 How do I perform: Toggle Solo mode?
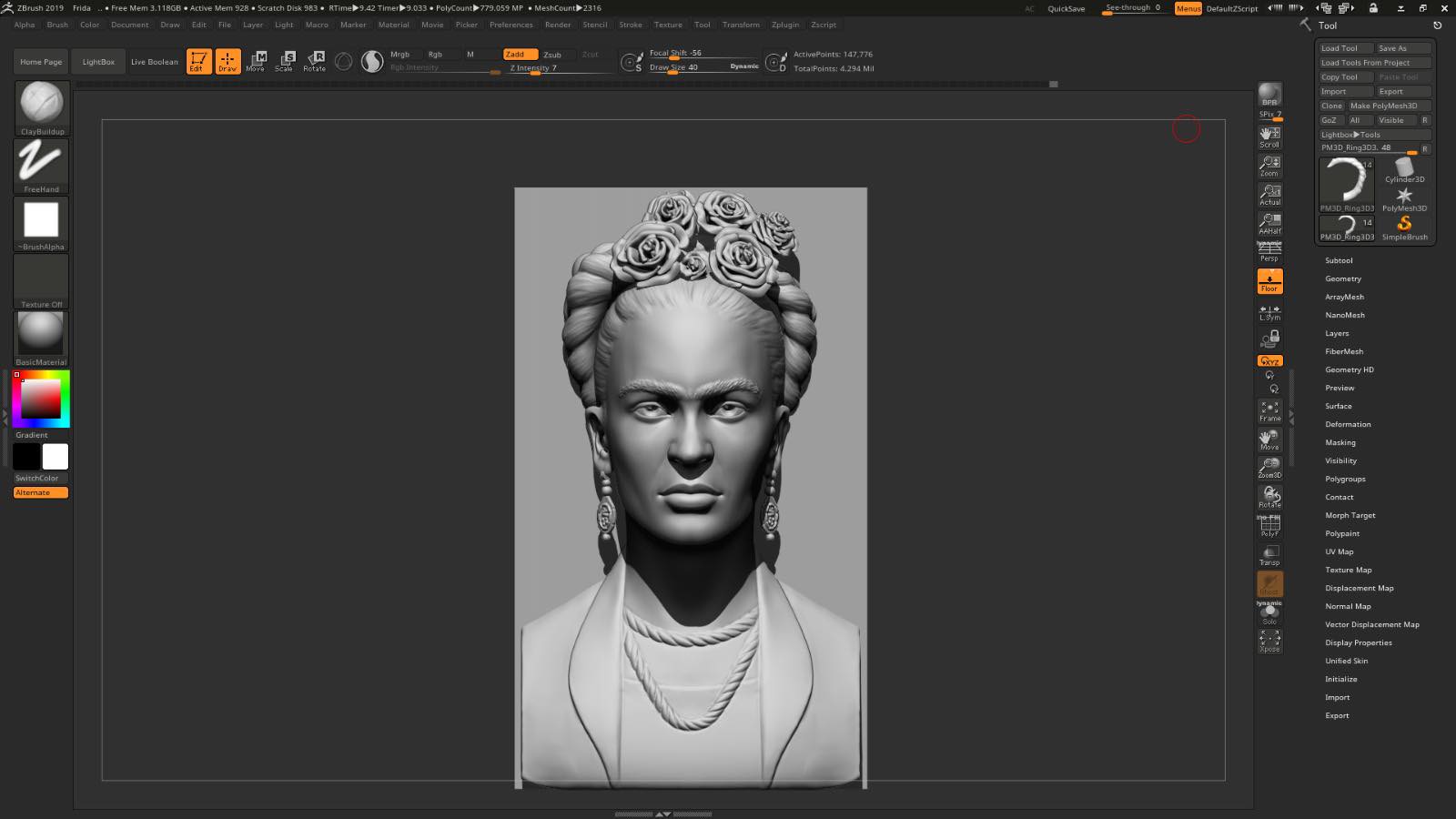pos(1269,614)
